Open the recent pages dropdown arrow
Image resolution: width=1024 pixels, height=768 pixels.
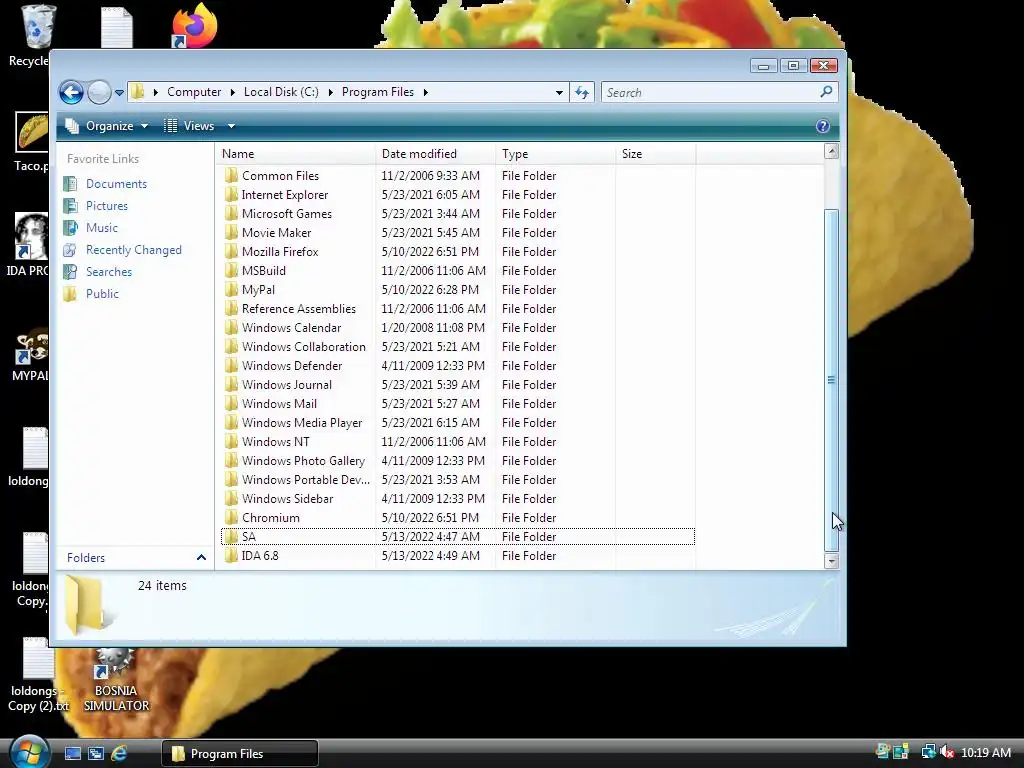coord(120,93)
